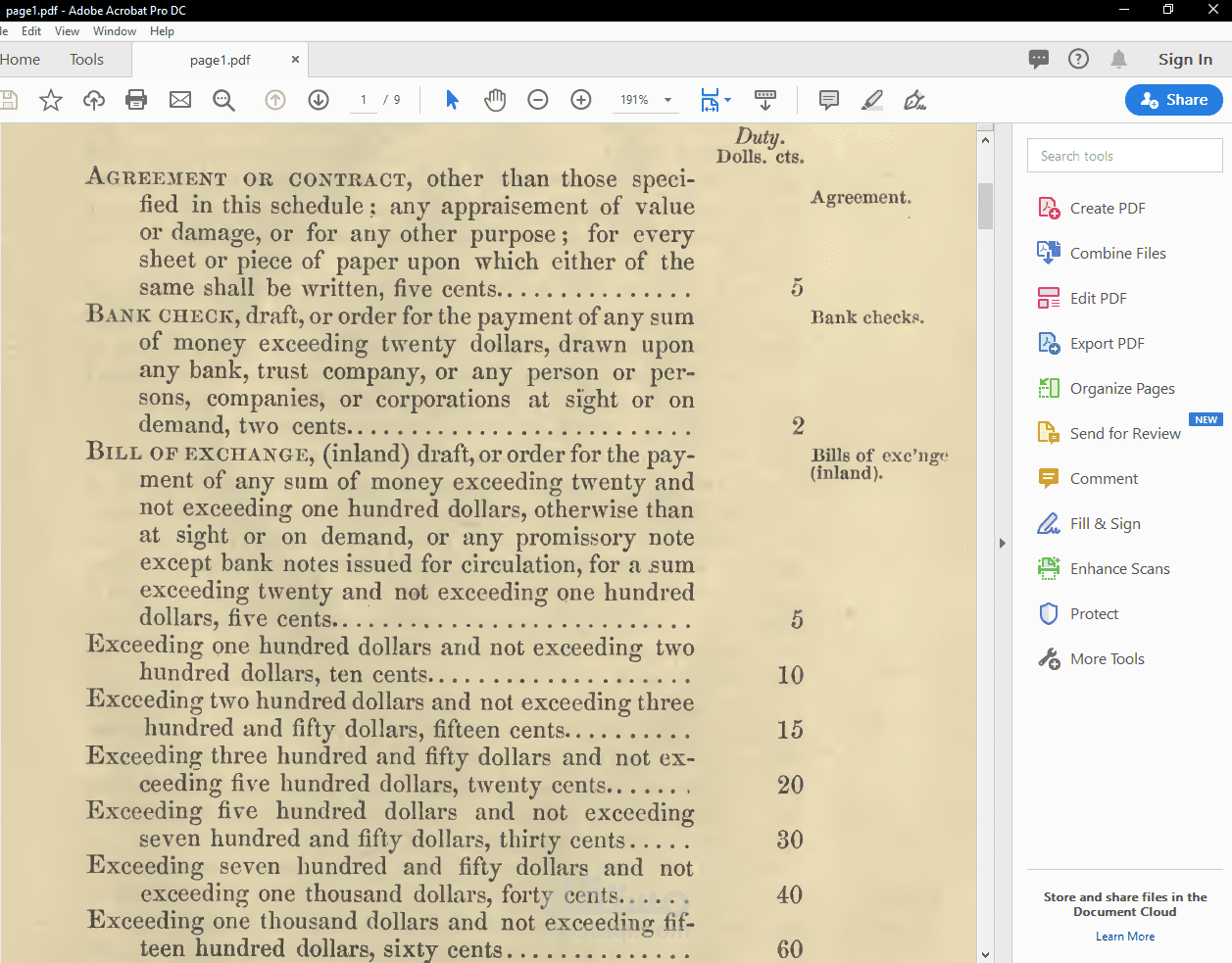Close the page1.pdf tab
The image size is (1232, 963).
click(295, 60)
